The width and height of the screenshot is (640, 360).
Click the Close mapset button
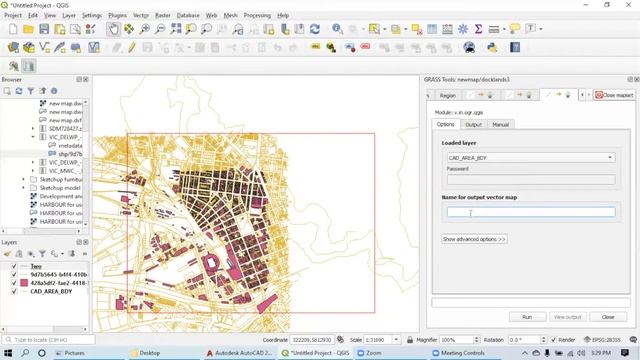[x=614, y=95]
